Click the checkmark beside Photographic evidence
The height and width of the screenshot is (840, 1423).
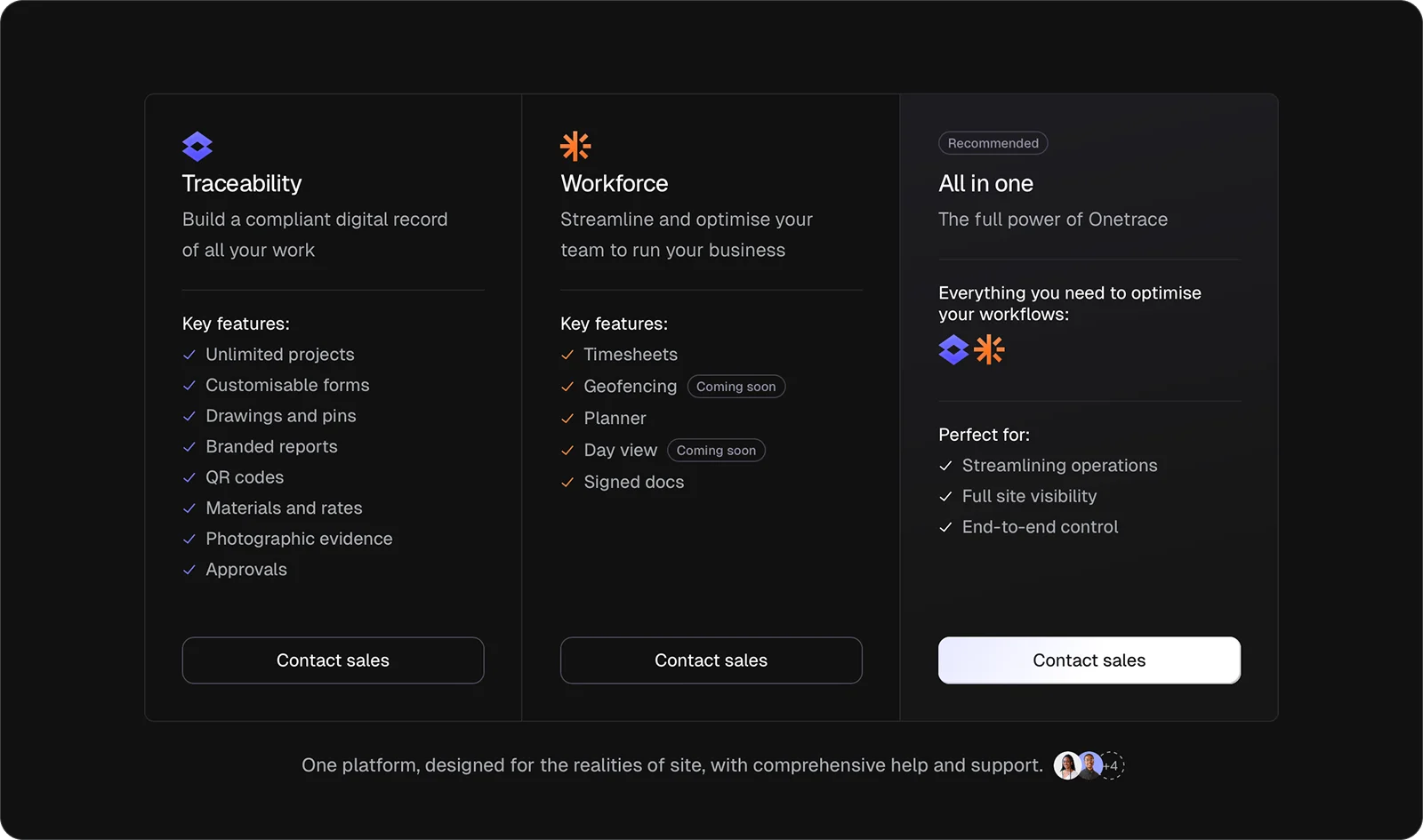pyautogui.click(x=188, y=539)
